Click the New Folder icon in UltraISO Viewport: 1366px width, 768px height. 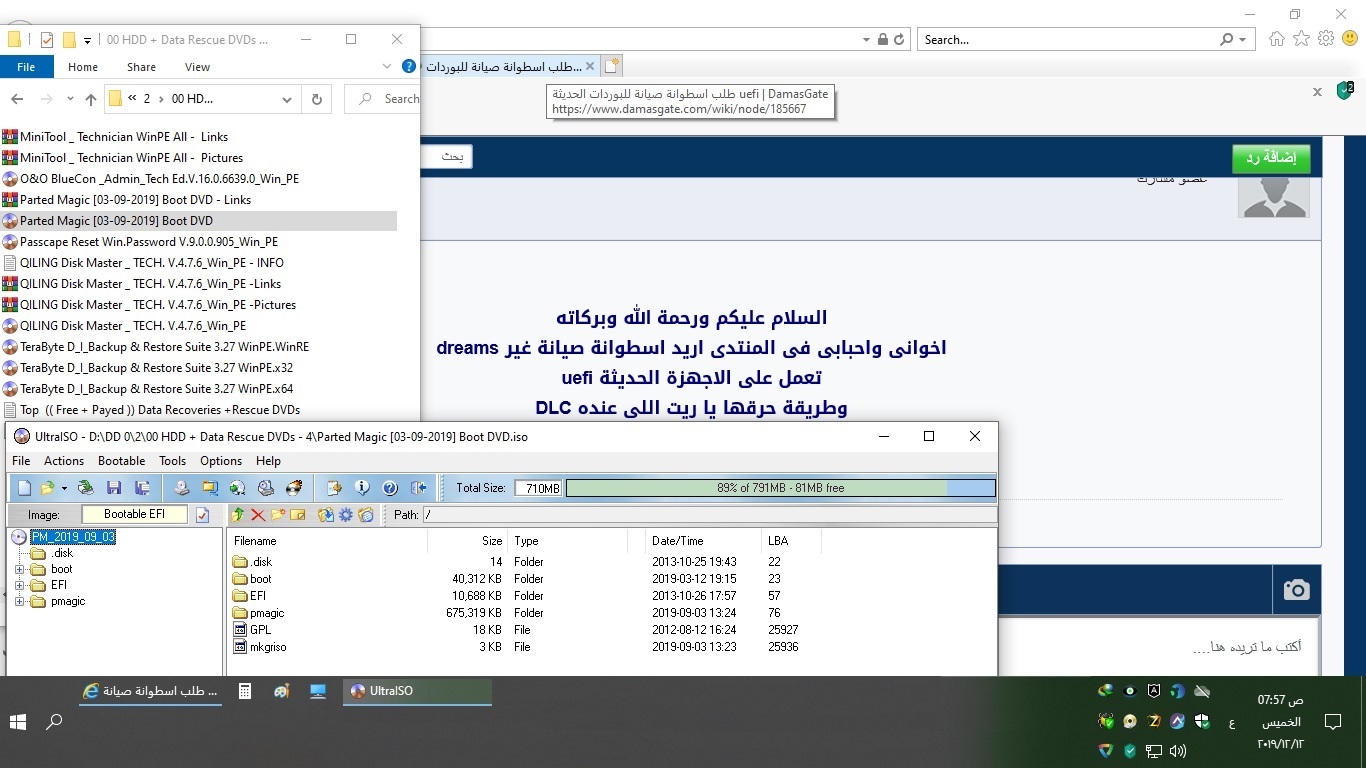pyautogui.click(x=278, y=515)
